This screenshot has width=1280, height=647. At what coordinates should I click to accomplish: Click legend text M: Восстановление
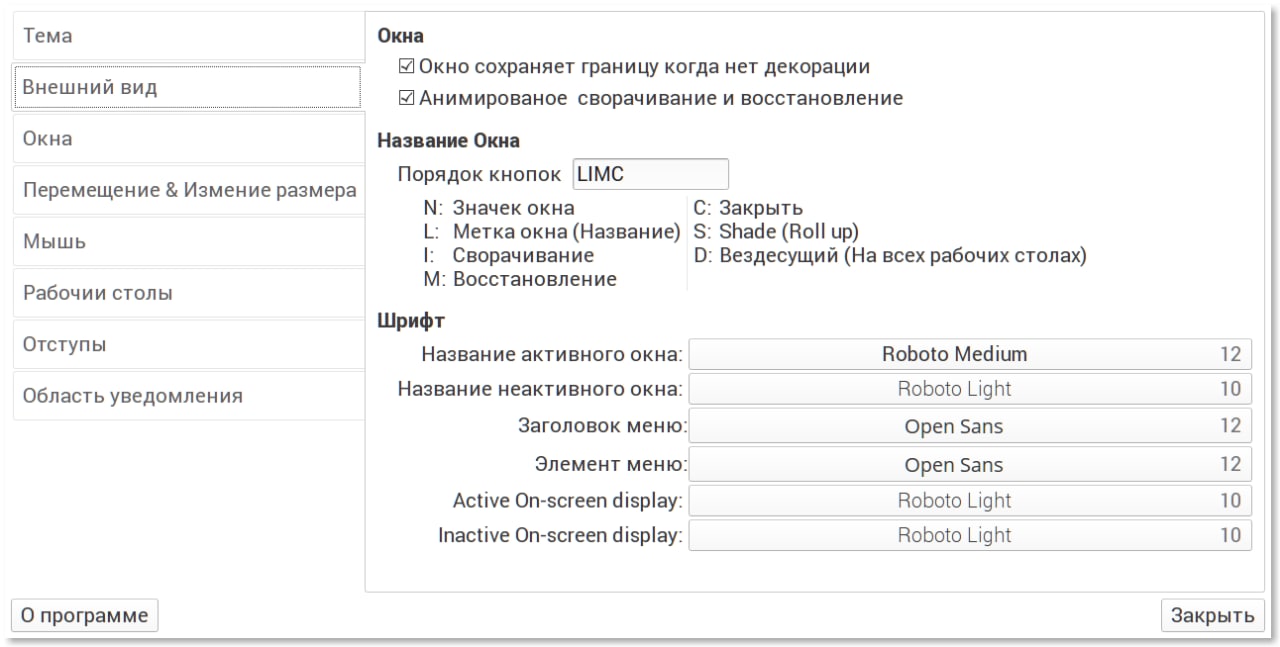click(520, 279)
